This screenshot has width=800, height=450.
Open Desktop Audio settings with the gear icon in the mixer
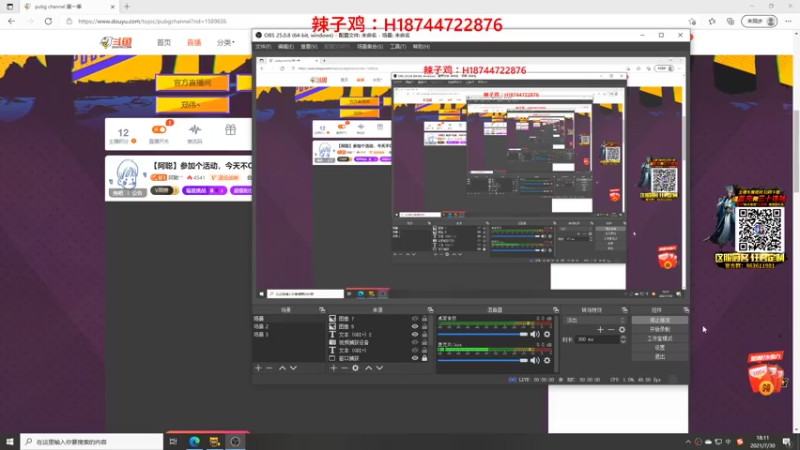(547, 334)
